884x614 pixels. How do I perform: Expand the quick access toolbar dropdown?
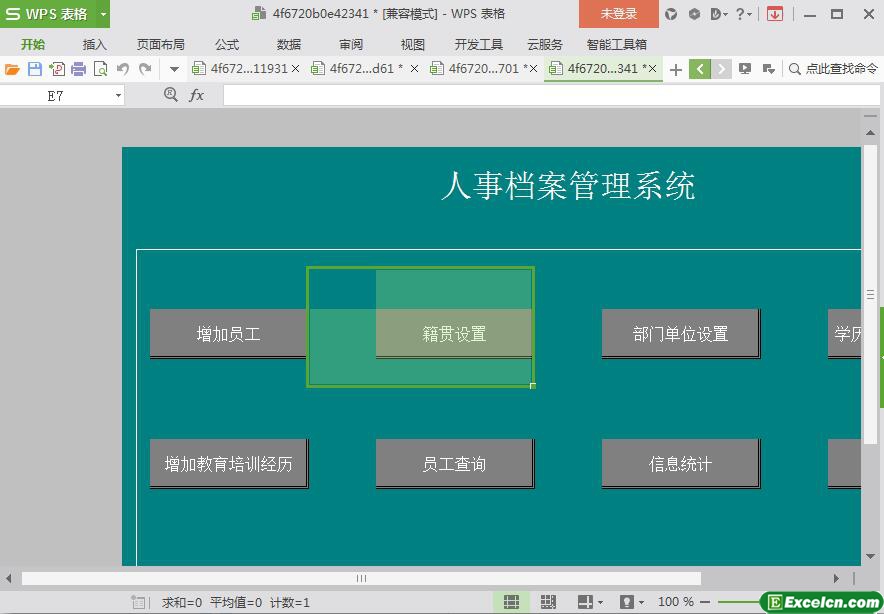tap(174, 69)
